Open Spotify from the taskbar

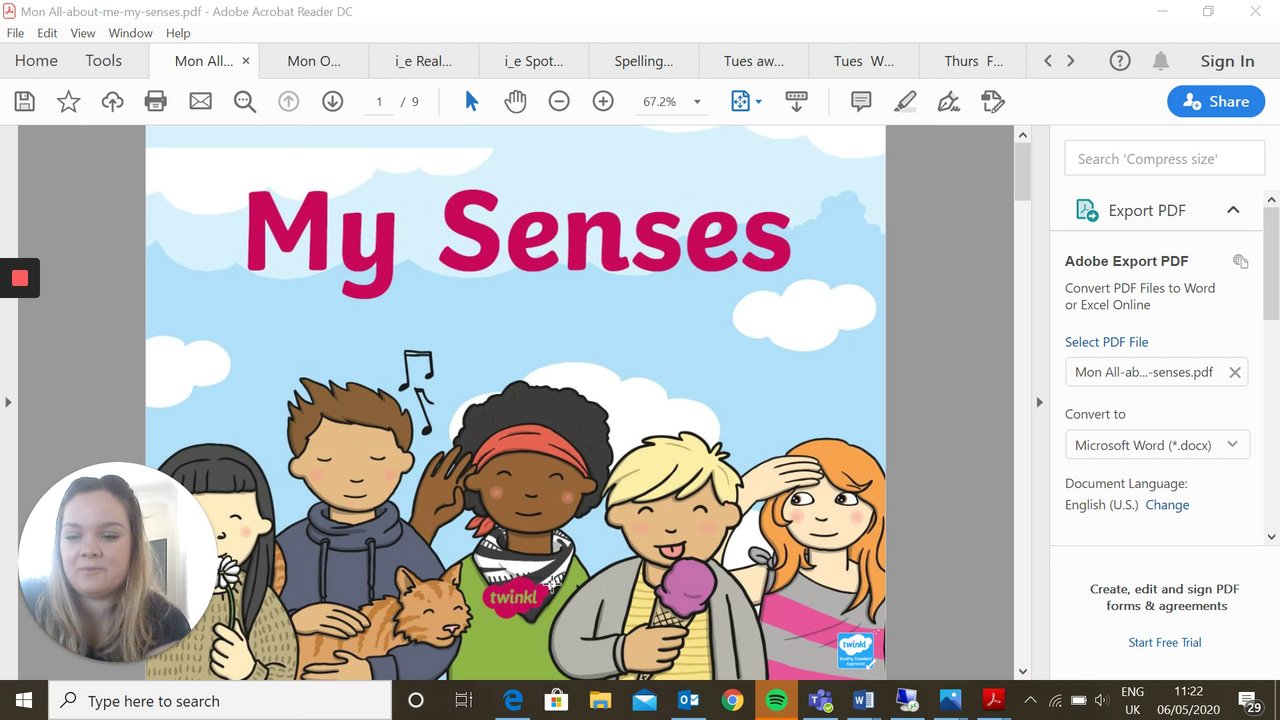point(776,700)
